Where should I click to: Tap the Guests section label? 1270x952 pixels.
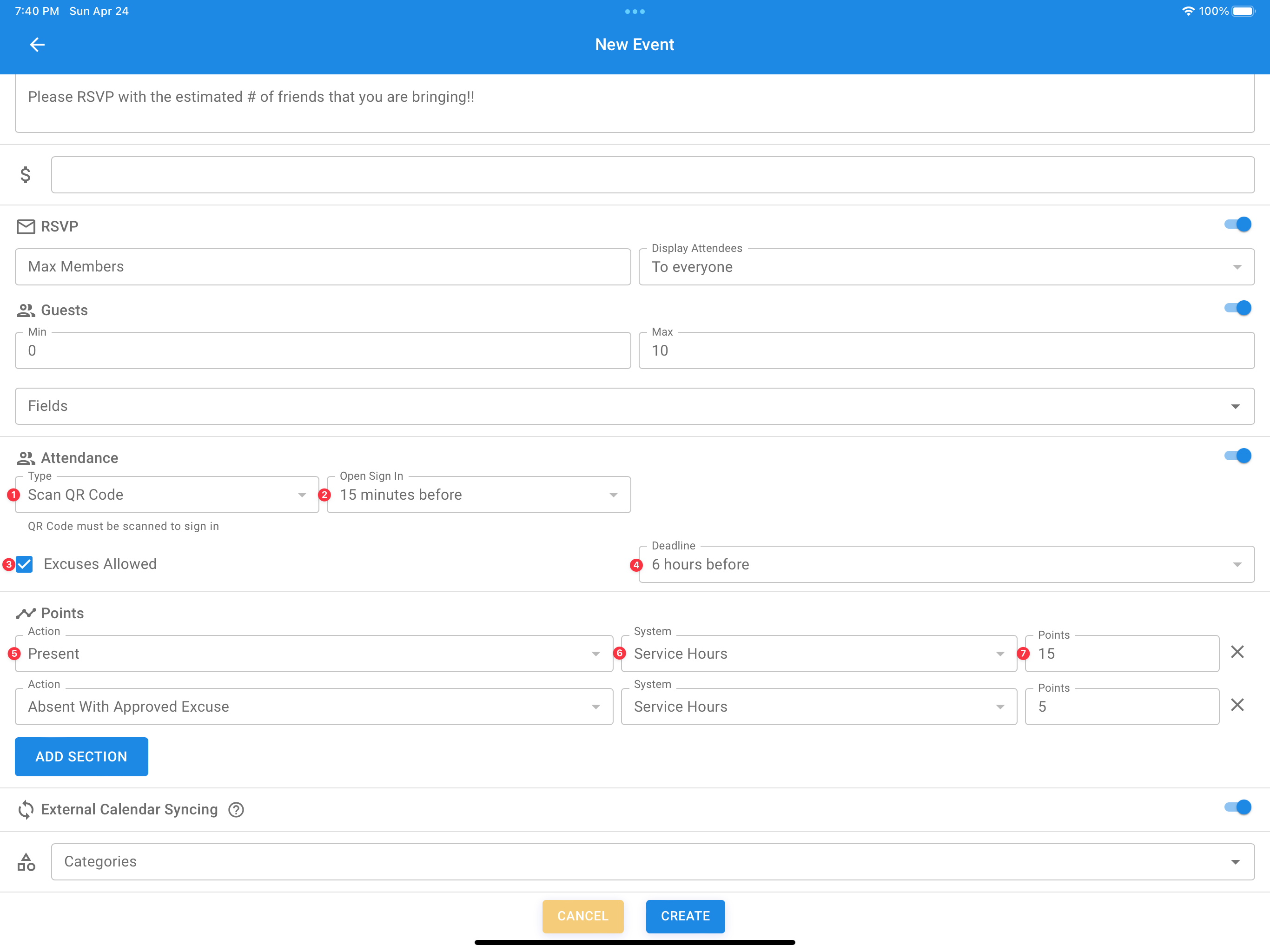(x=64, y=311)
